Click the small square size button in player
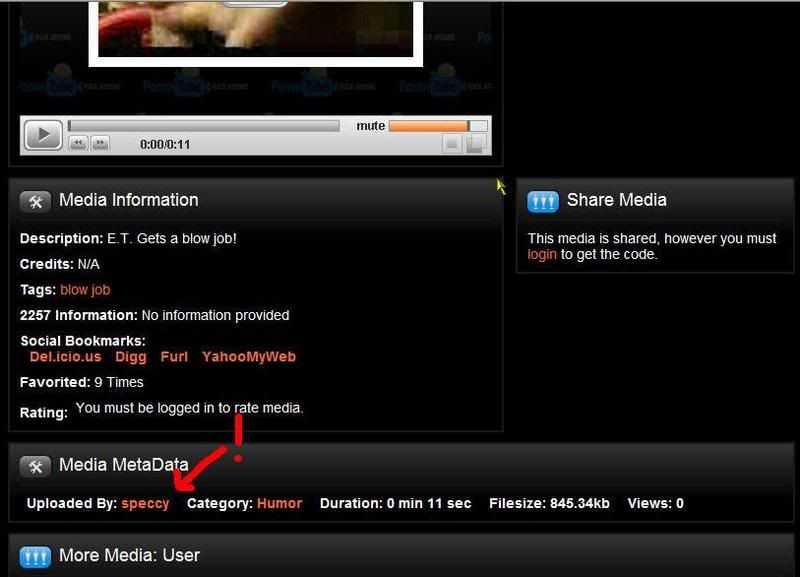Screen dimensions: 800x577 click(452, 144)
